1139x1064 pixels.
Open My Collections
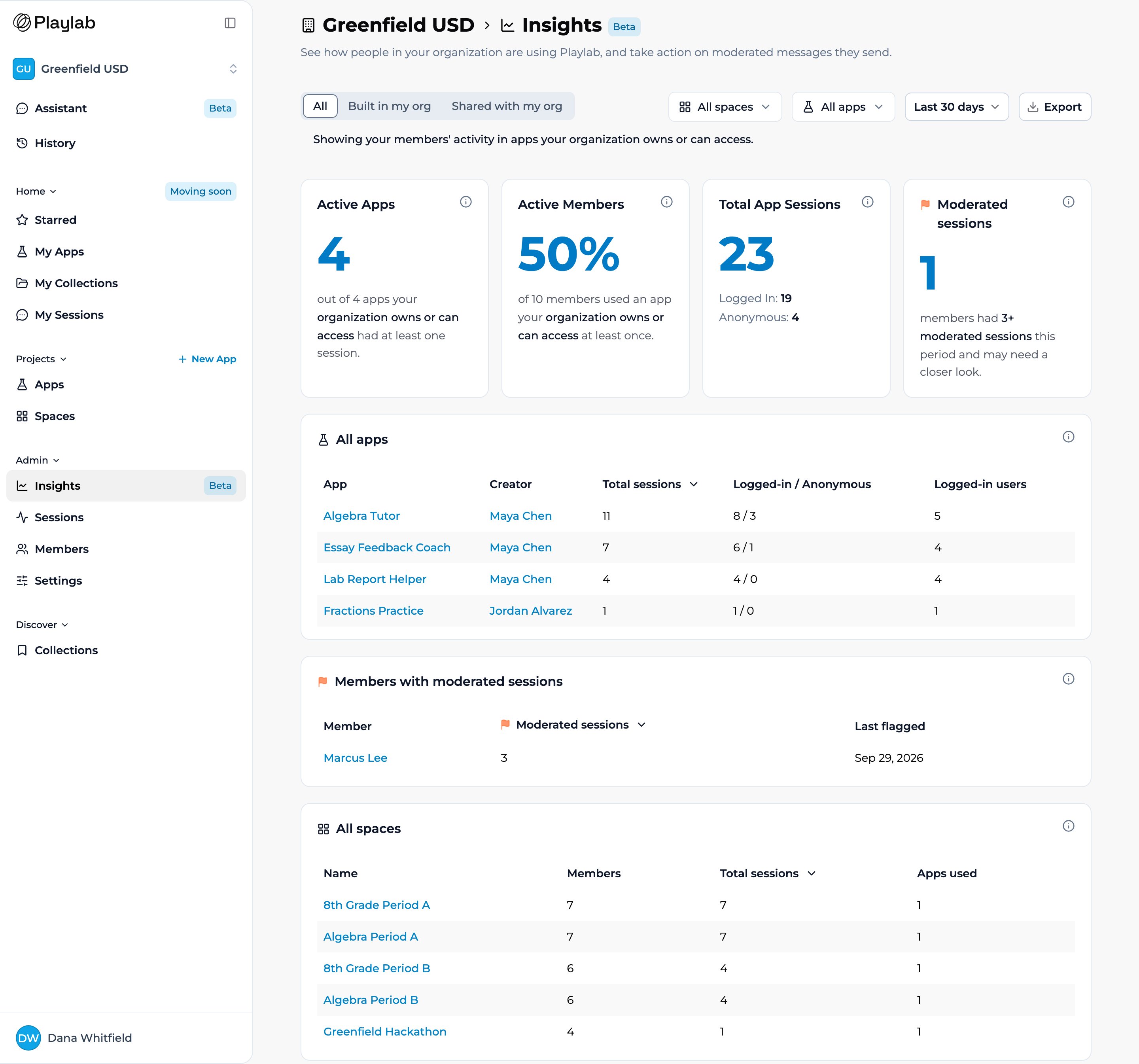pyautogui.click(x=126, y=283)
